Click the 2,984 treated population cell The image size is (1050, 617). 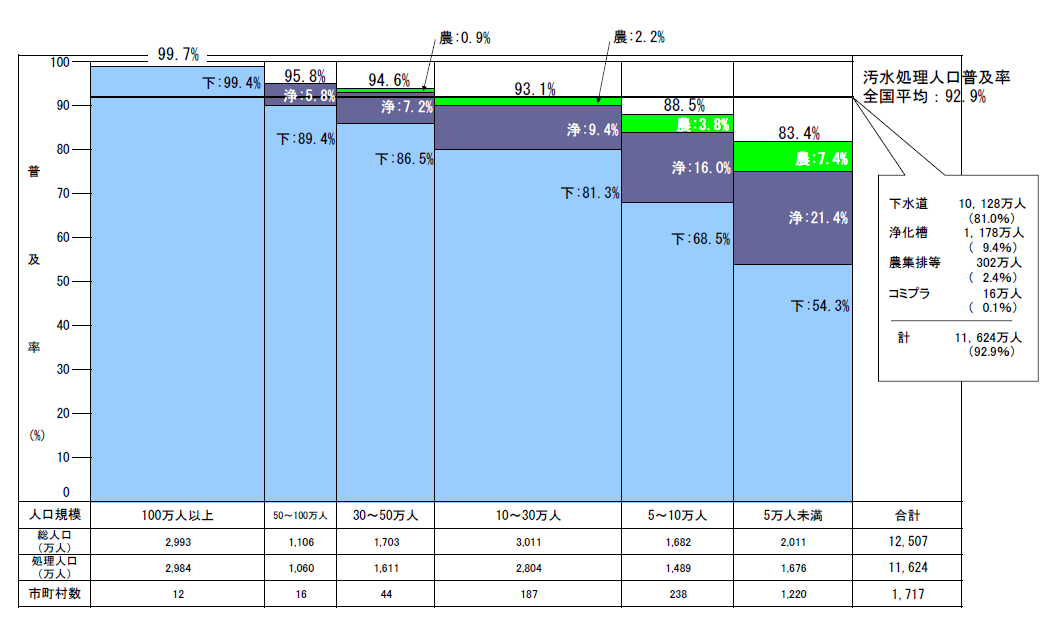[178, 568]
